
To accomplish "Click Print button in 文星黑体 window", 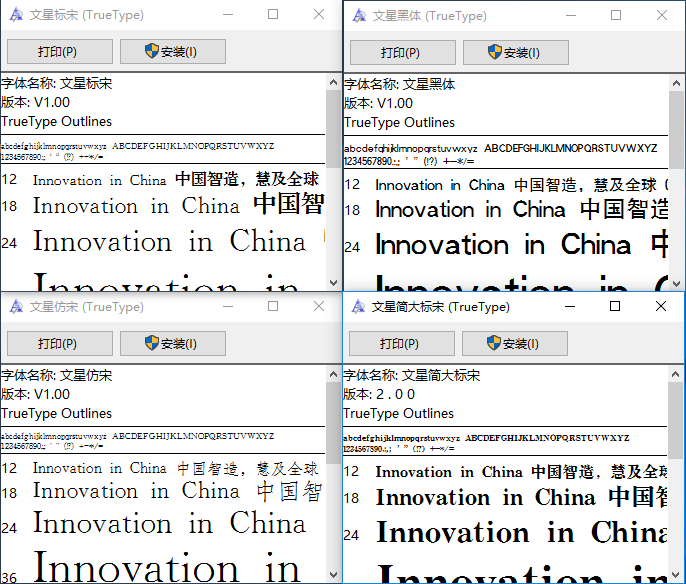I will [x=402, y=52].
